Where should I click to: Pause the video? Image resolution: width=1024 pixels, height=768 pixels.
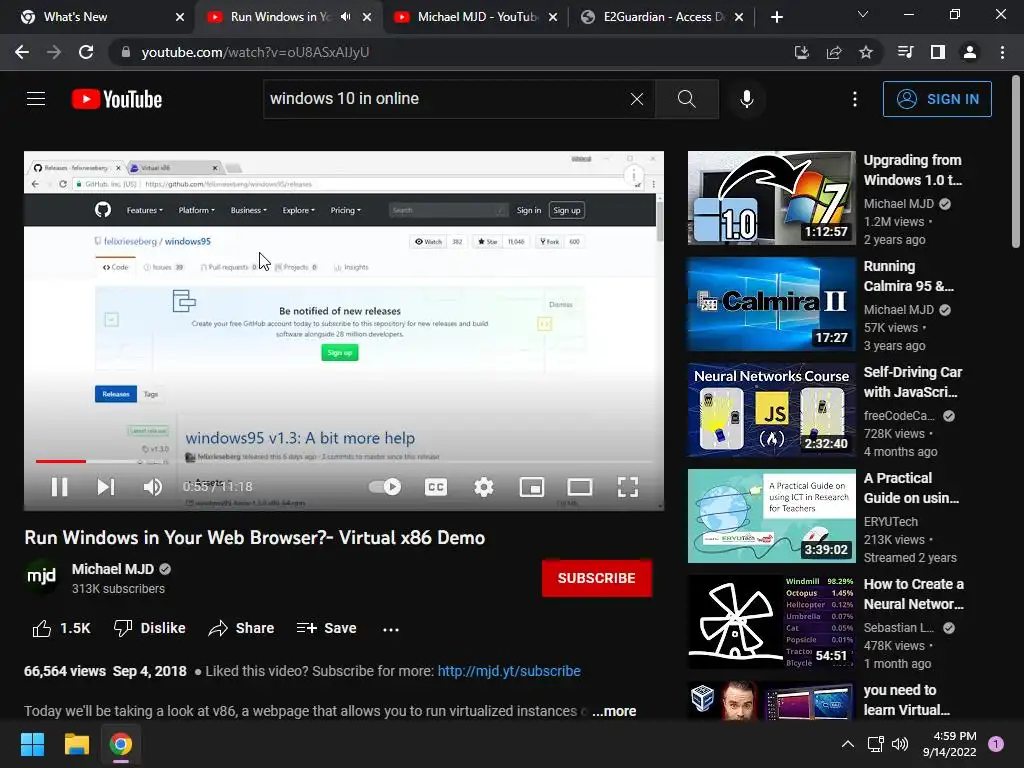coord(59,487)
